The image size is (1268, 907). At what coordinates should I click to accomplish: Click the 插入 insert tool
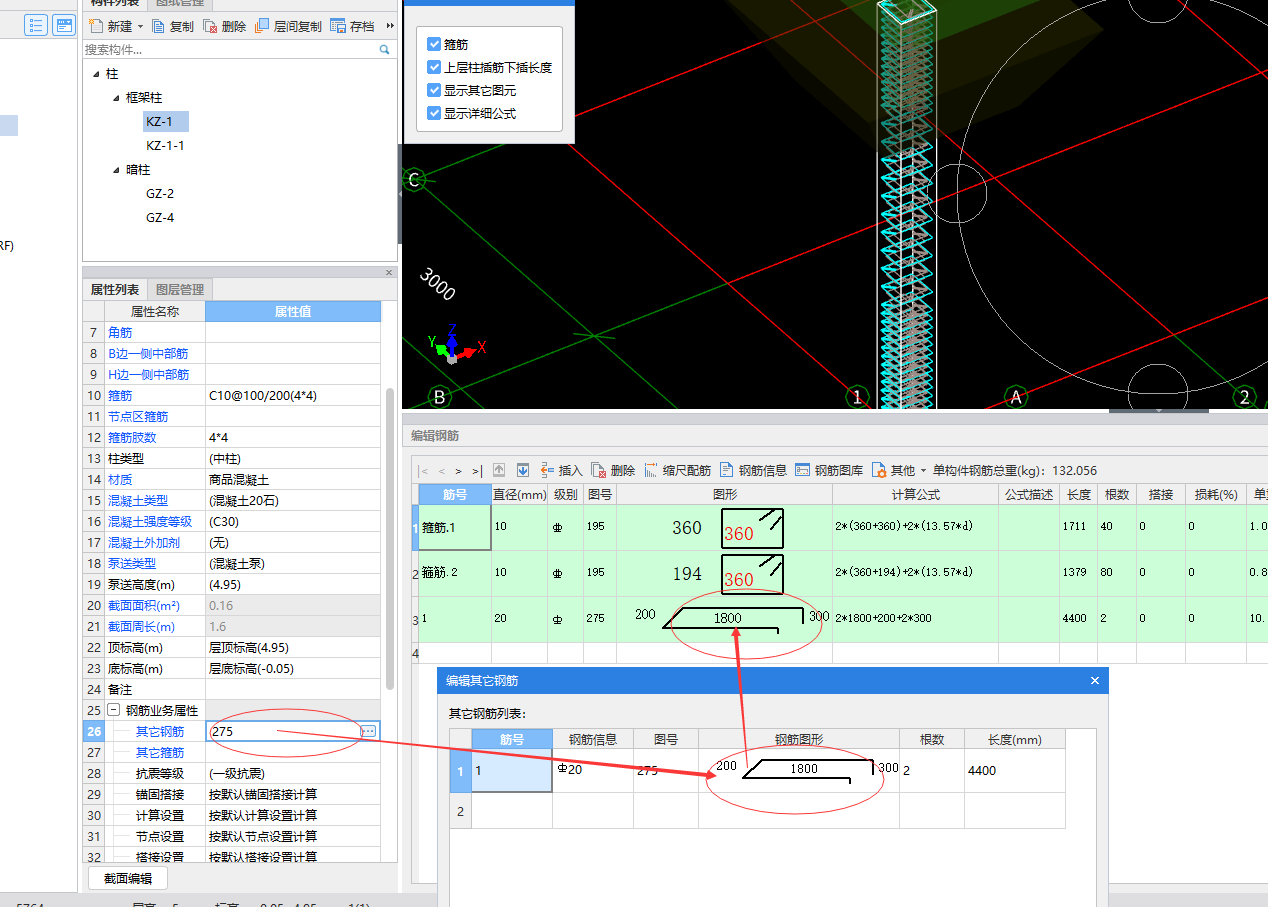[561, 470]
